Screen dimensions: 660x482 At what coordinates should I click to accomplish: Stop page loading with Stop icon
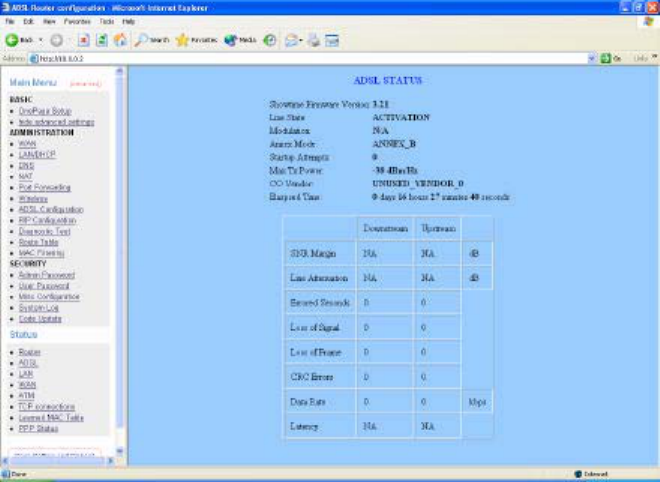[83, 40]
